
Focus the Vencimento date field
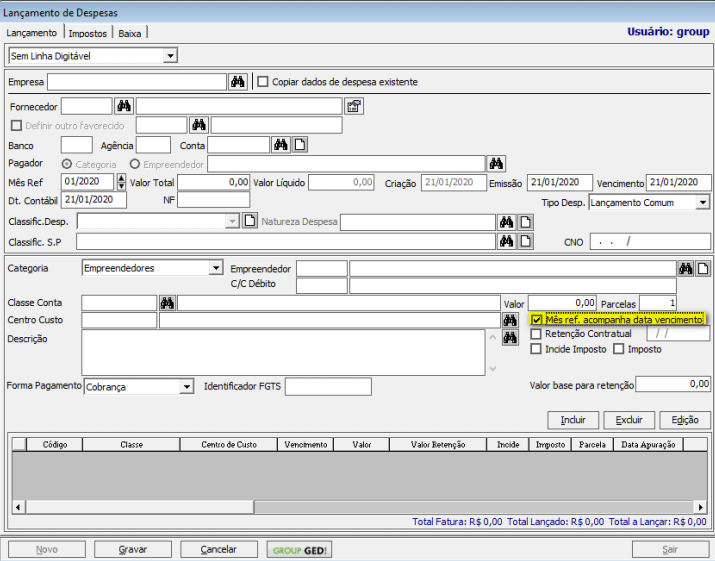[x=679, y=182]
